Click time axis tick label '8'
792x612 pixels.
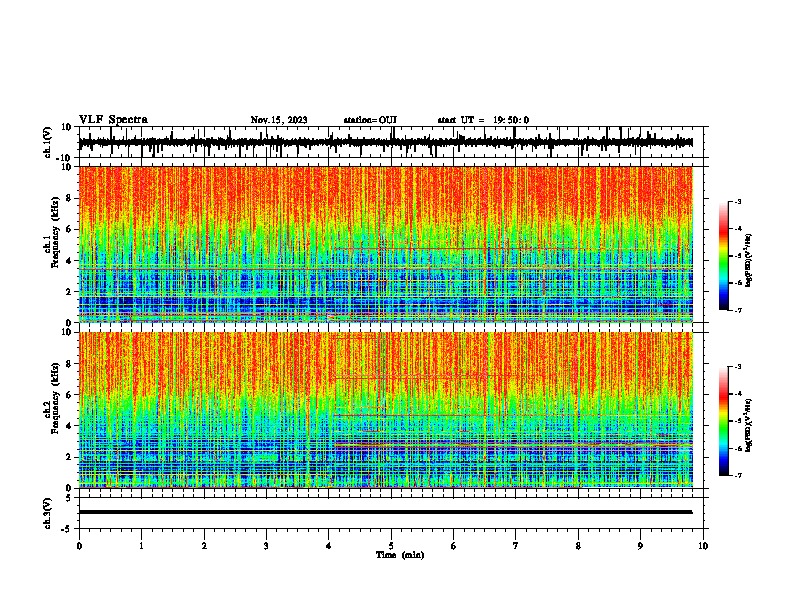(x=578, y=546)
